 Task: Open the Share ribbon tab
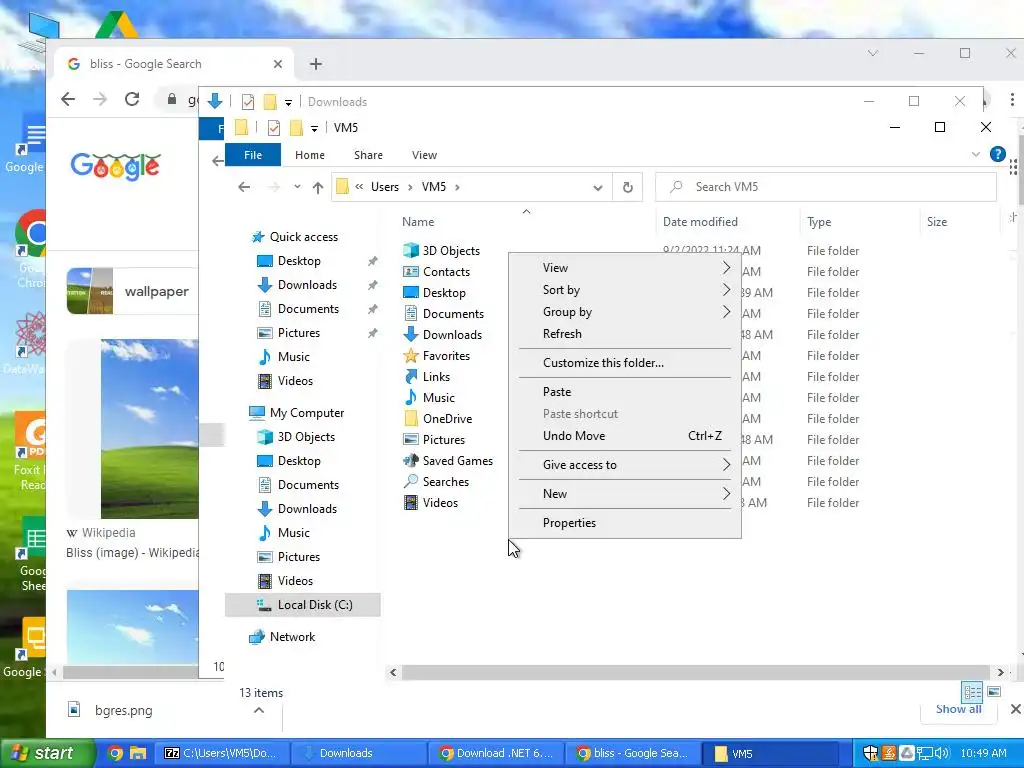(368, 155)
